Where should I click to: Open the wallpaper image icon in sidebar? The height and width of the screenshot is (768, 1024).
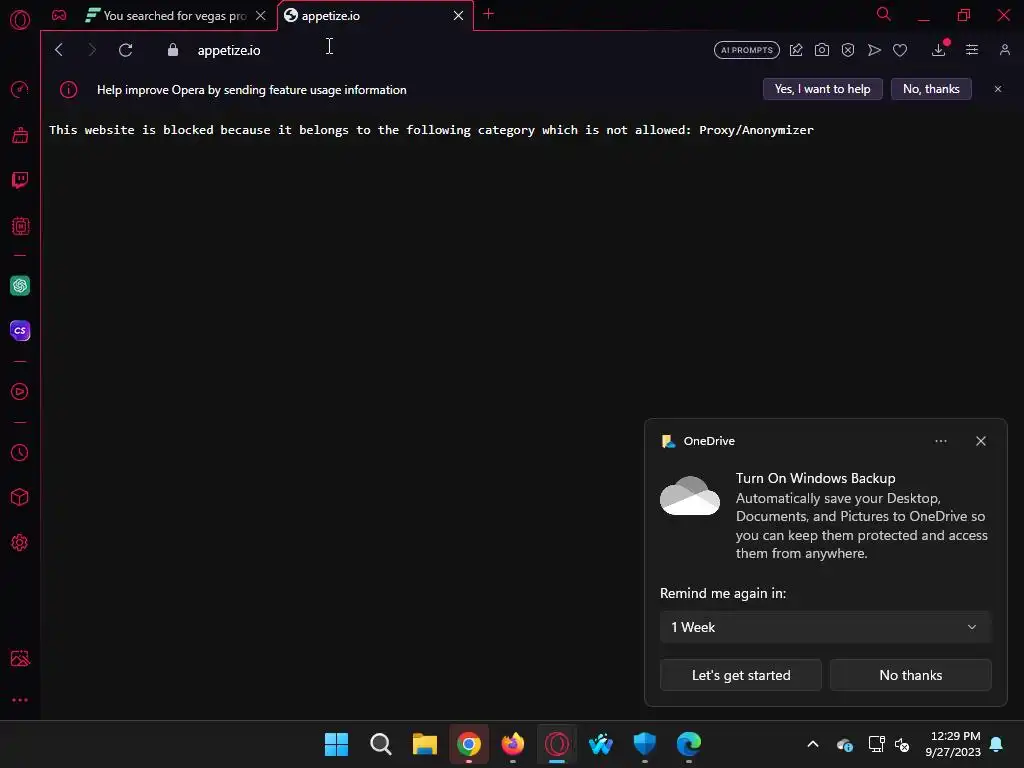(20, 658)
